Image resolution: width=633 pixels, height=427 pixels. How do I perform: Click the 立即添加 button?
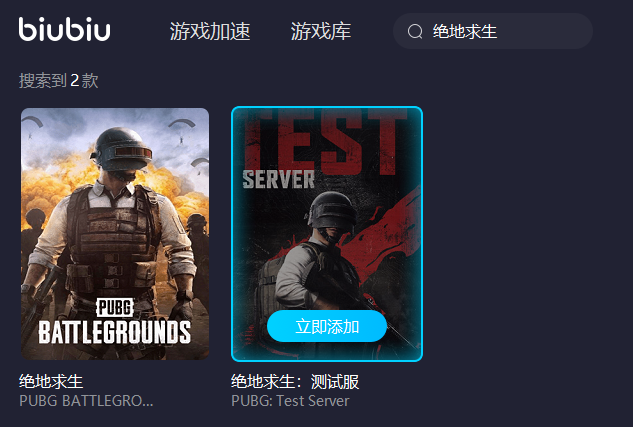pyautogui.click(x=327, y=326)
